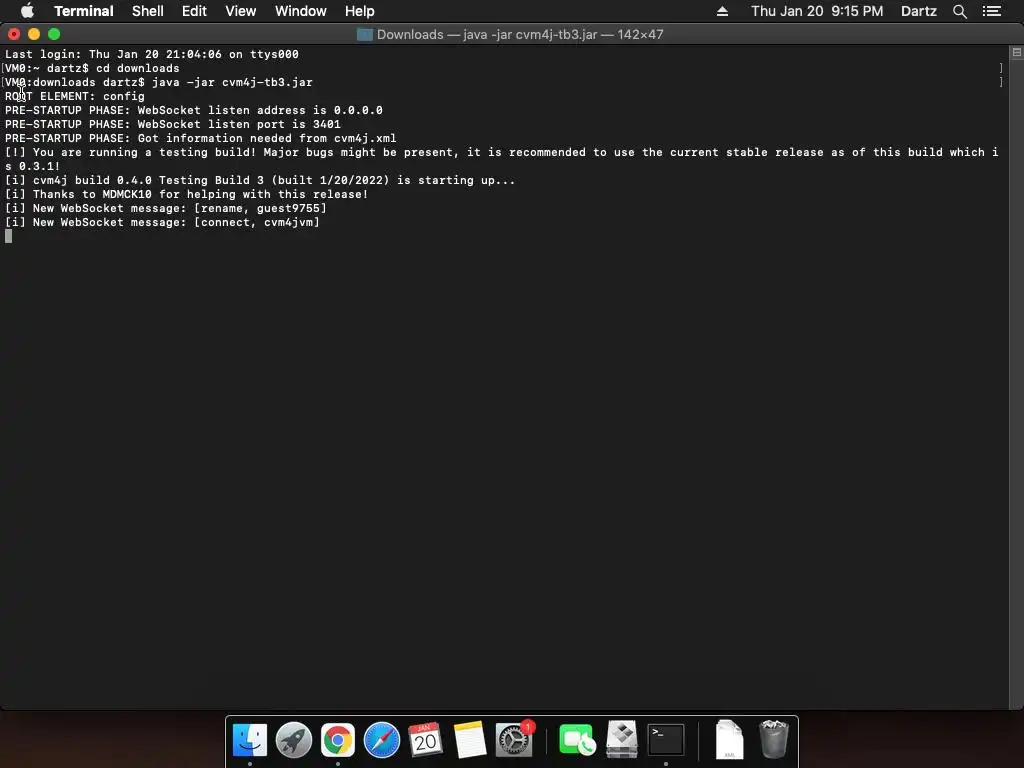Close the Terminal window
Viewport: 1024px width, 768px height.
14,34
